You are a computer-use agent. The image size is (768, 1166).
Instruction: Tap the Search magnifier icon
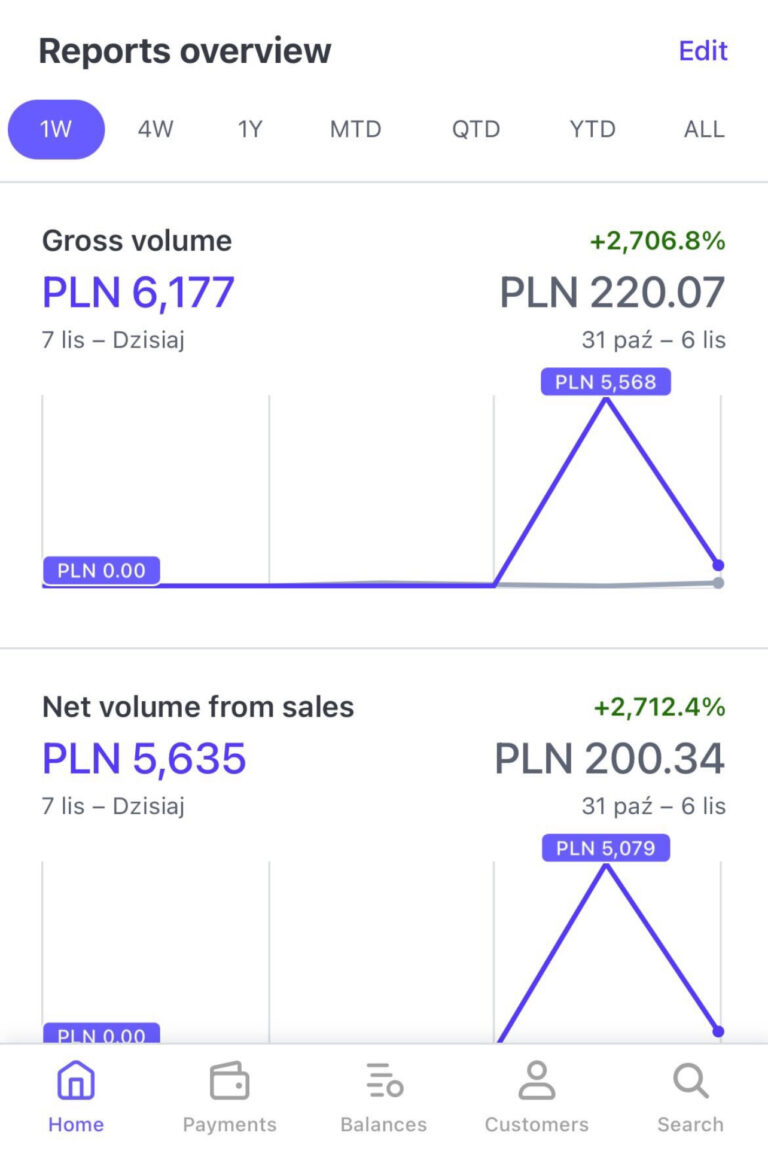tap(690, 1082)
